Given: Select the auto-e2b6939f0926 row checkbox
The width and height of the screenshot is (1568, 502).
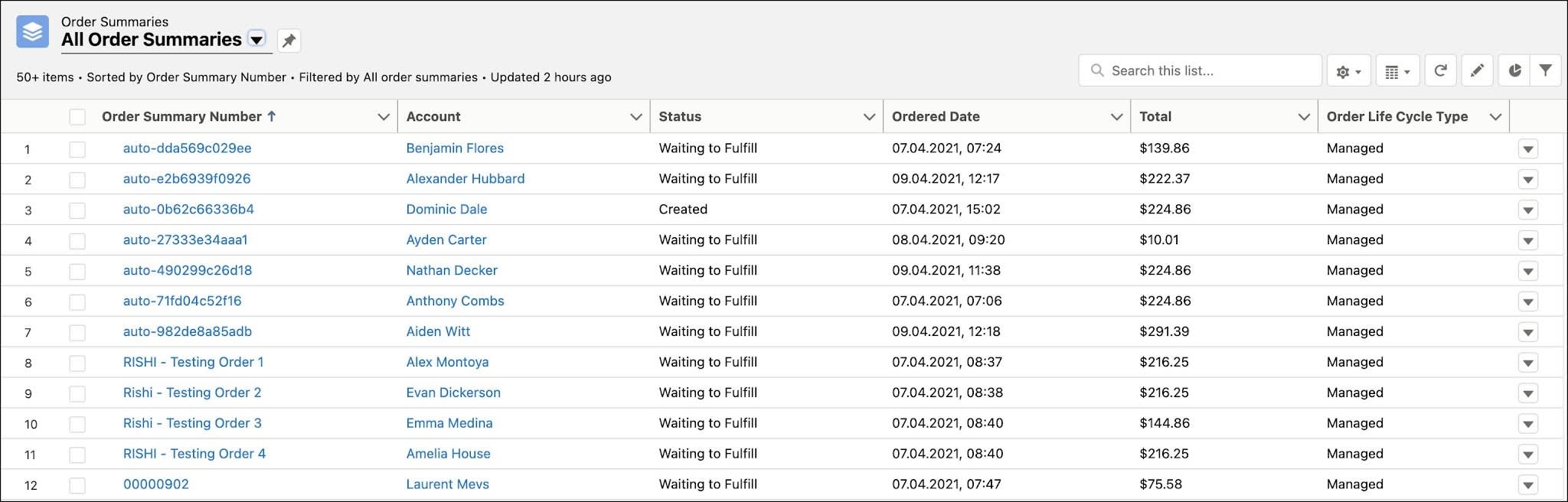Looking at the screenshot, I should pos(77,180).
